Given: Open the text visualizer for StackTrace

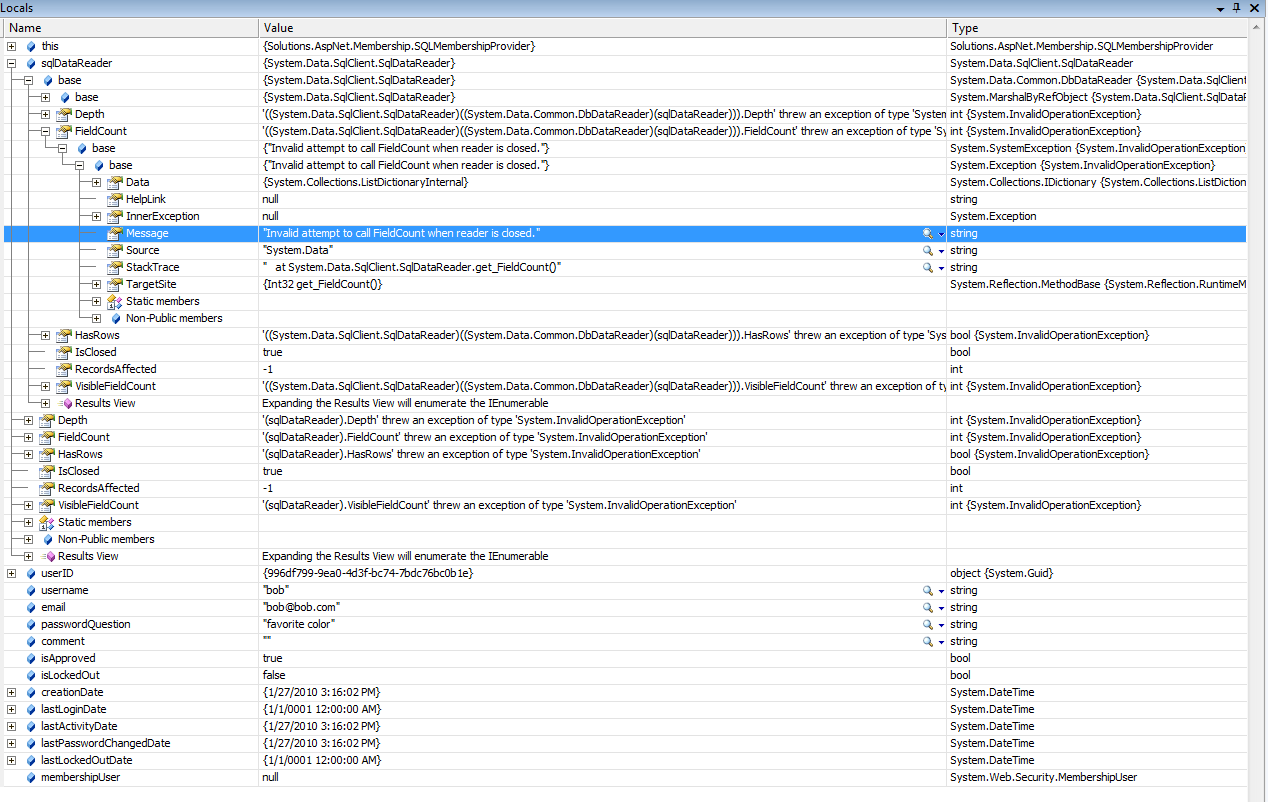Looking at the screenshot, I should 928,267.
